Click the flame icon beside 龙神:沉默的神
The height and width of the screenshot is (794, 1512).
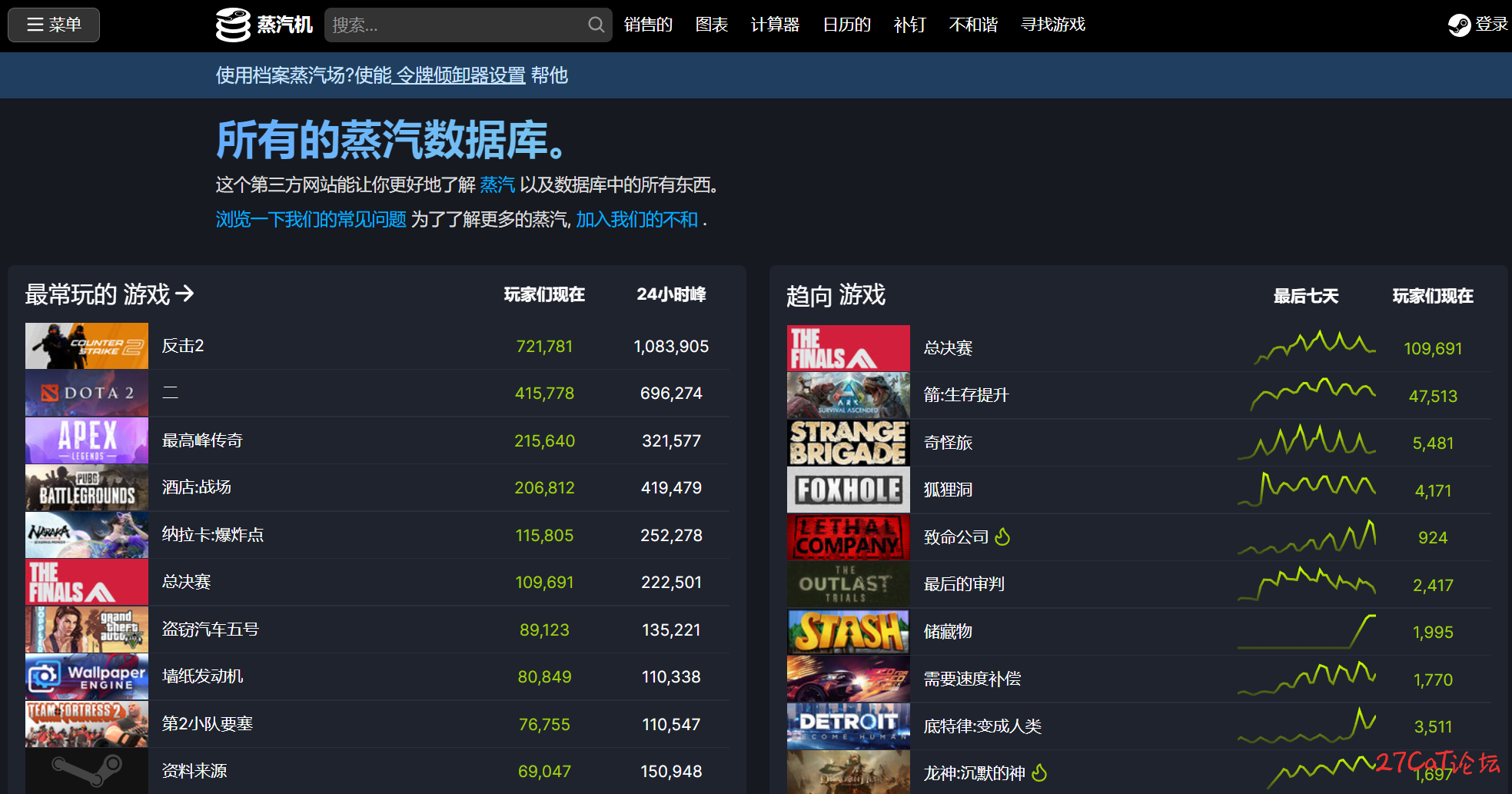(1039, 772)
